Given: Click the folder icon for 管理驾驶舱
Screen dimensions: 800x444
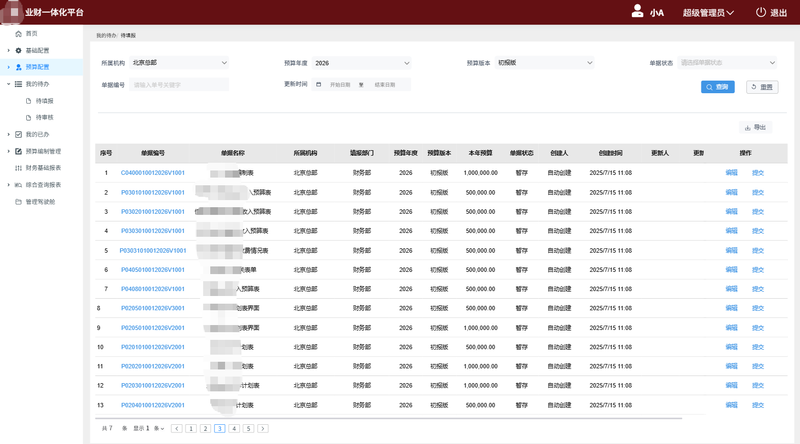Looking at the screenshot, I should (x=18, y=201).
